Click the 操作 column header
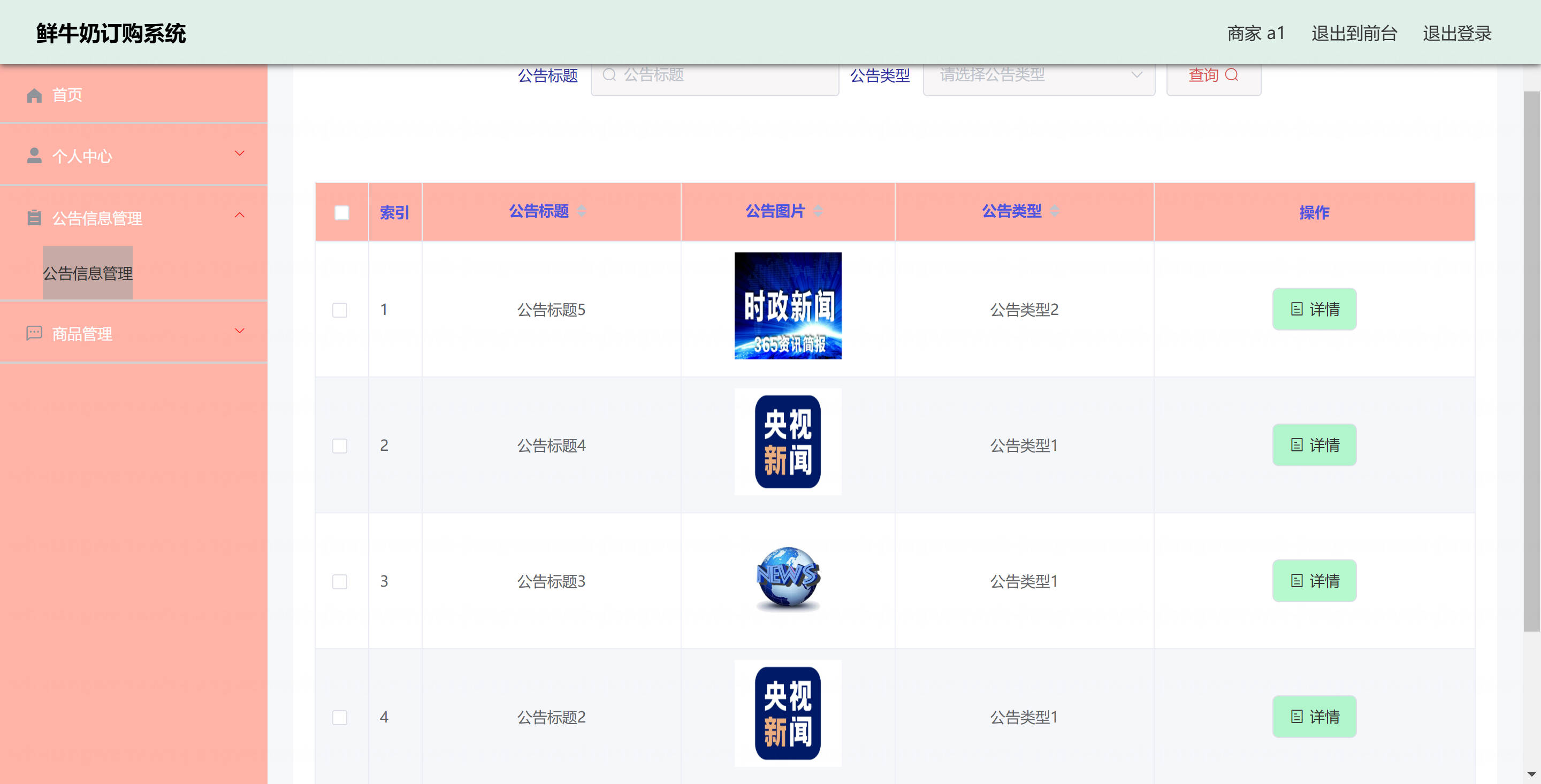 (x=1314, y=212)
